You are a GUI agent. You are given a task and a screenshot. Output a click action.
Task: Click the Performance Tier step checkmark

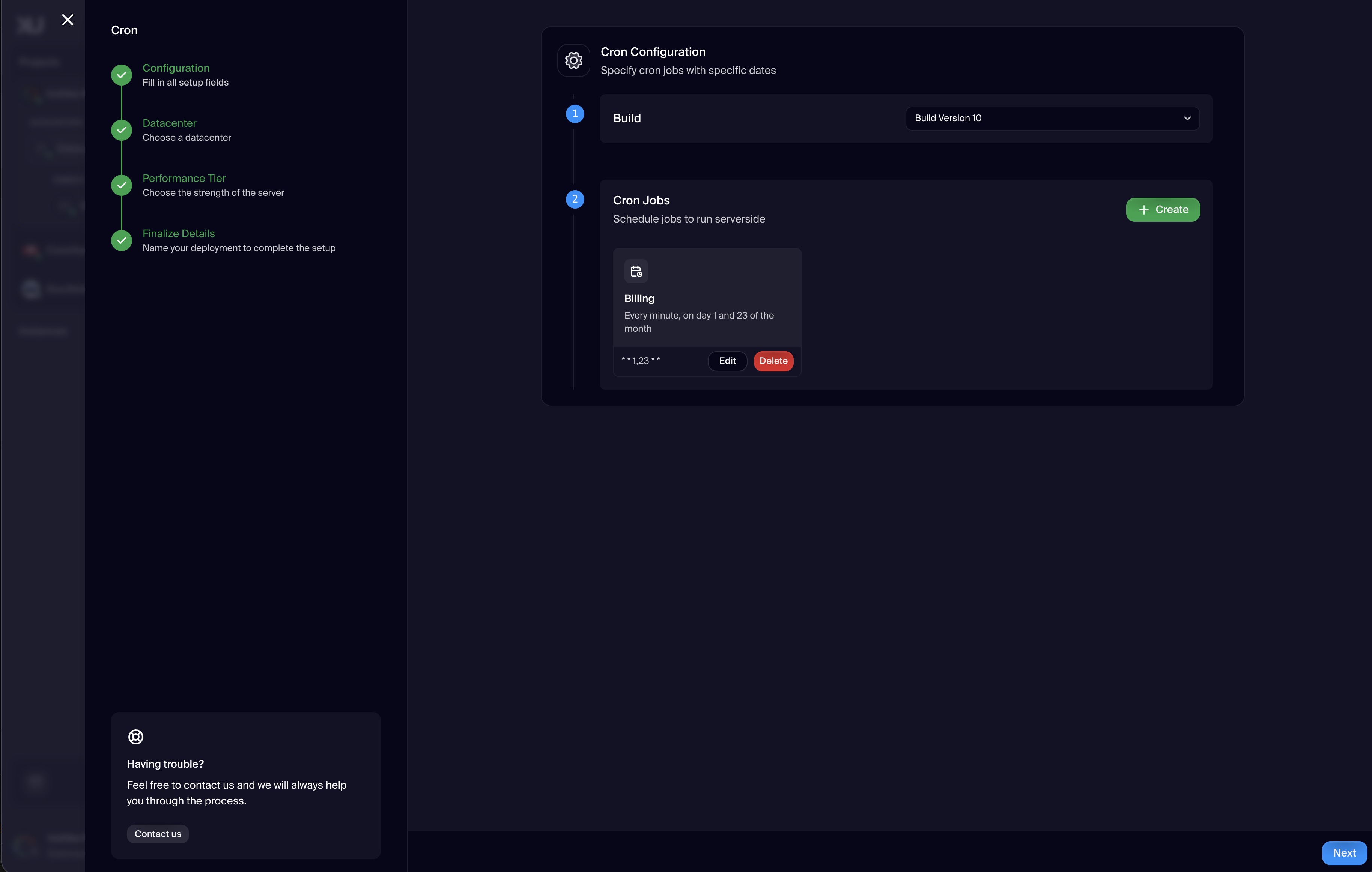point(121,185)
